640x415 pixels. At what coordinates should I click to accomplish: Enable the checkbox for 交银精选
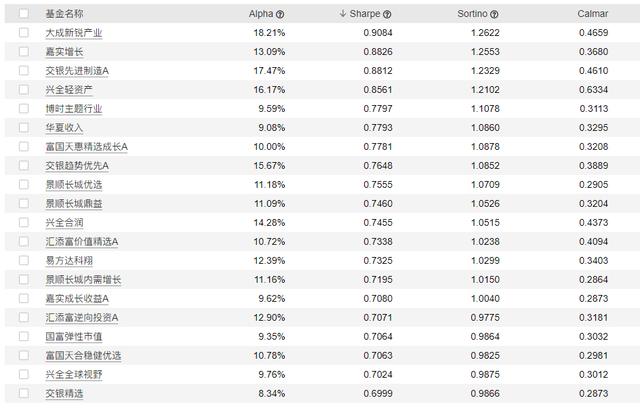[x=24, y=393]
